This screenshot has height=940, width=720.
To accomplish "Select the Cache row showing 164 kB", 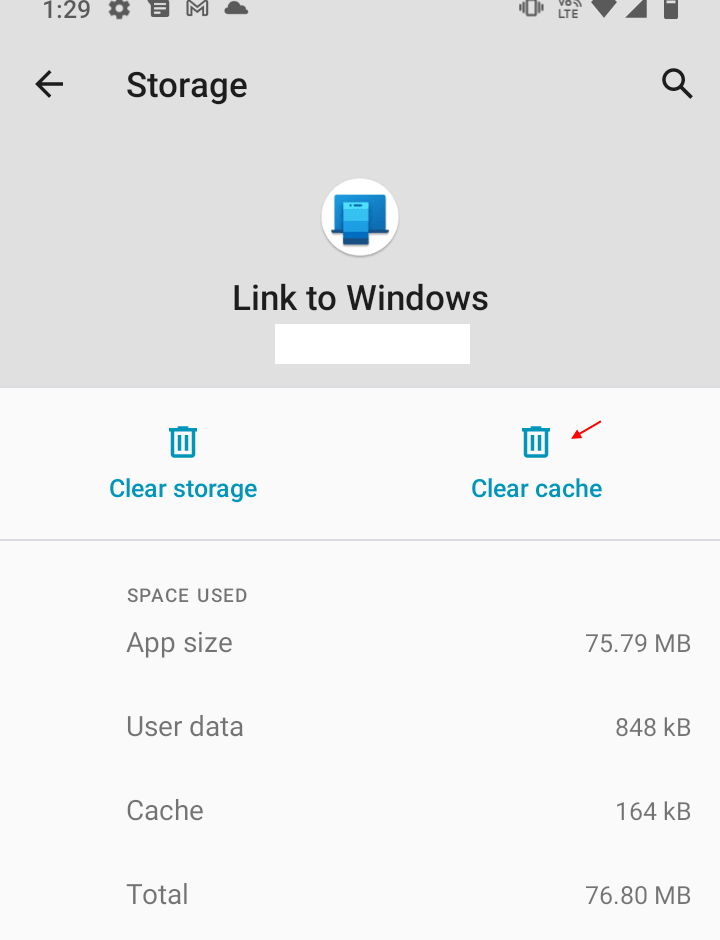I will coord(360,810).
